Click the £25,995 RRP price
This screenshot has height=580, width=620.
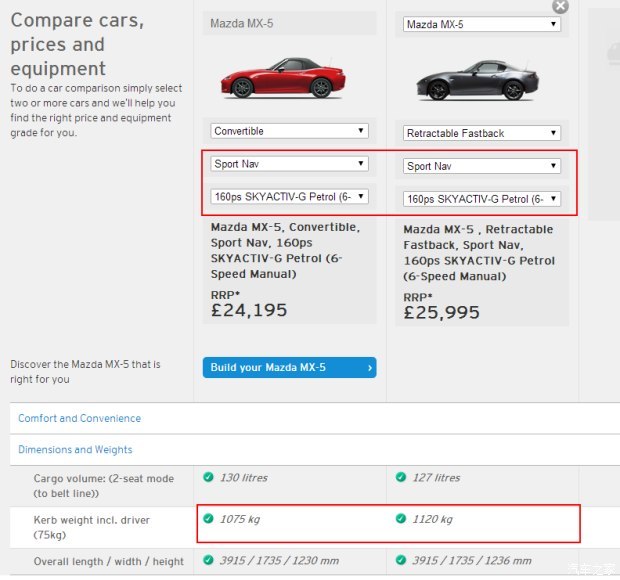coord(441,313)
